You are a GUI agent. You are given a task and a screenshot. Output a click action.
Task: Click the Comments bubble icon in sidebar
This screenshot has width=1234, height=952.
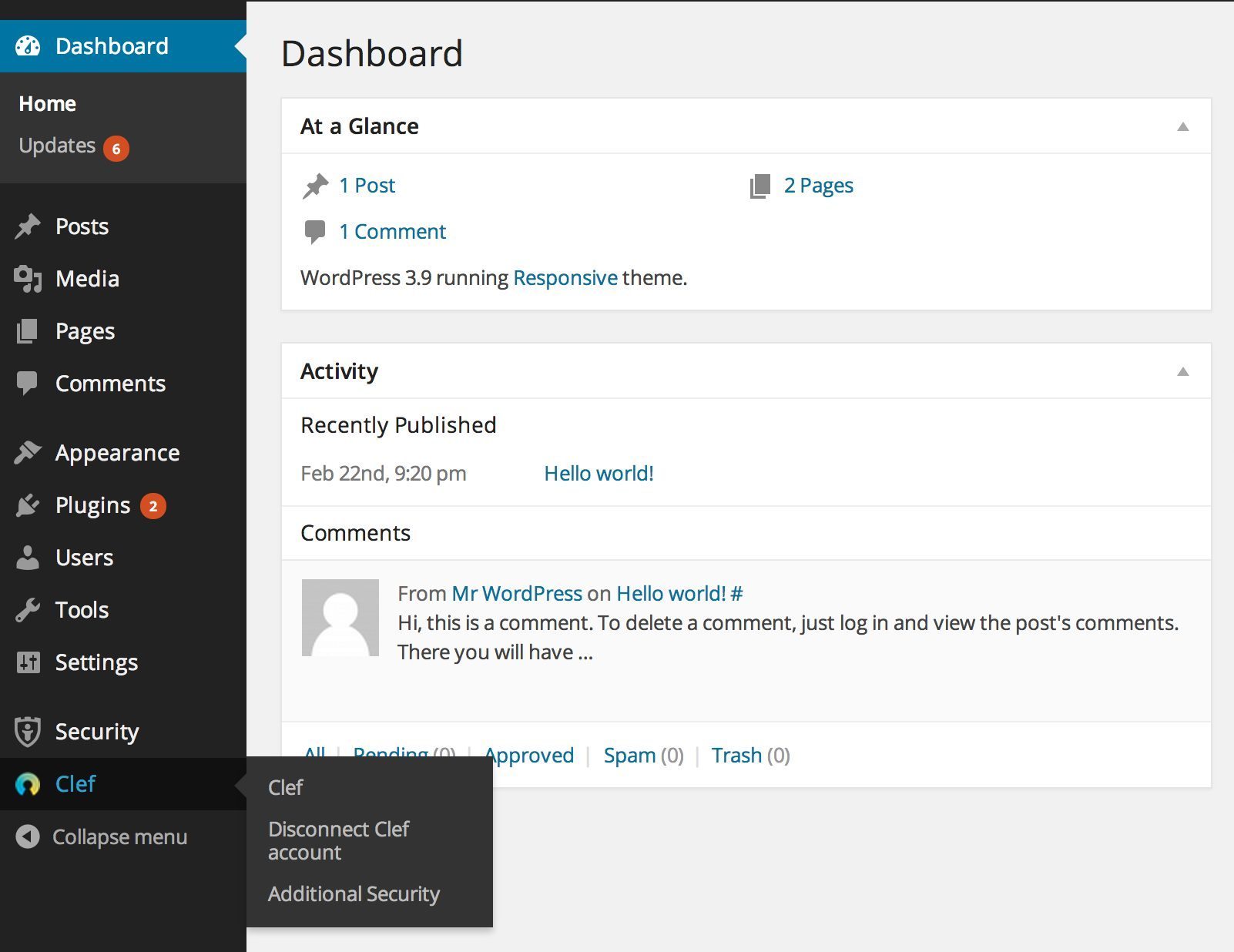(28, 384)
